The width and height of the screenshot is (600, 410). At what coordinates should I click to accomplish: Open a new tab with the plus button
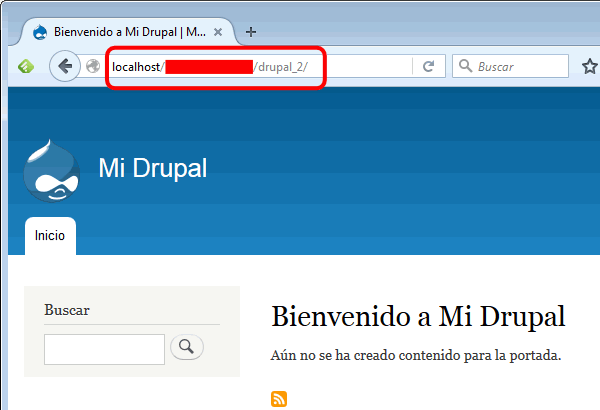251,32
